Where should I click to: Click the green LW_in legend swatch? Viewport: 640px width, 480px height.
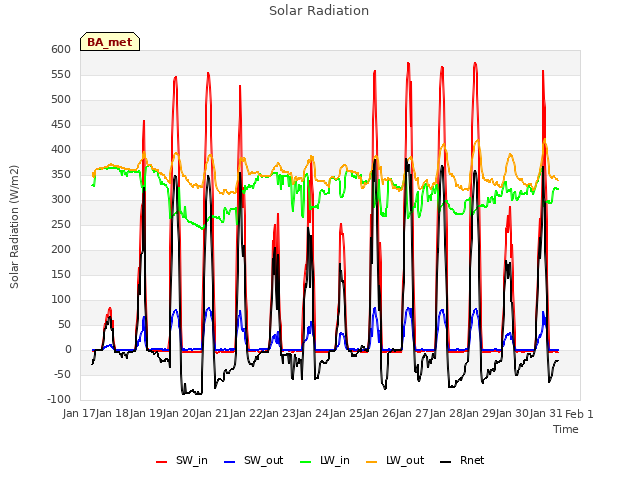(x=306, y=462)
